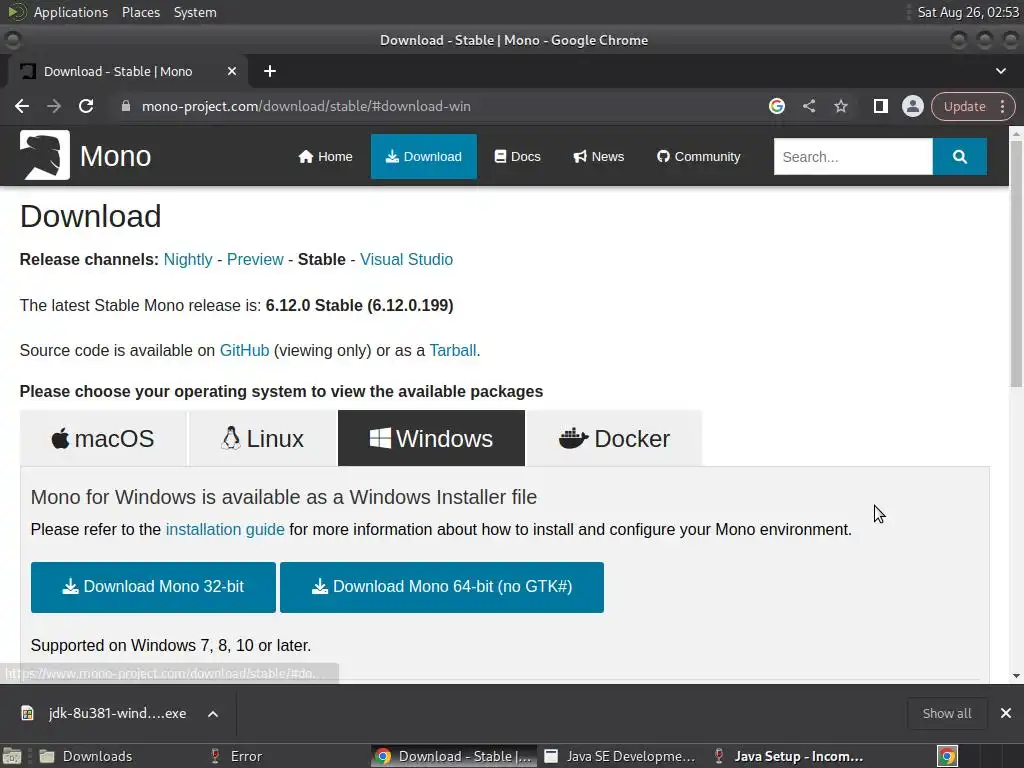Click the Google icon in the address bar
Screen dimensions: 1024x768
pos(776,106)
